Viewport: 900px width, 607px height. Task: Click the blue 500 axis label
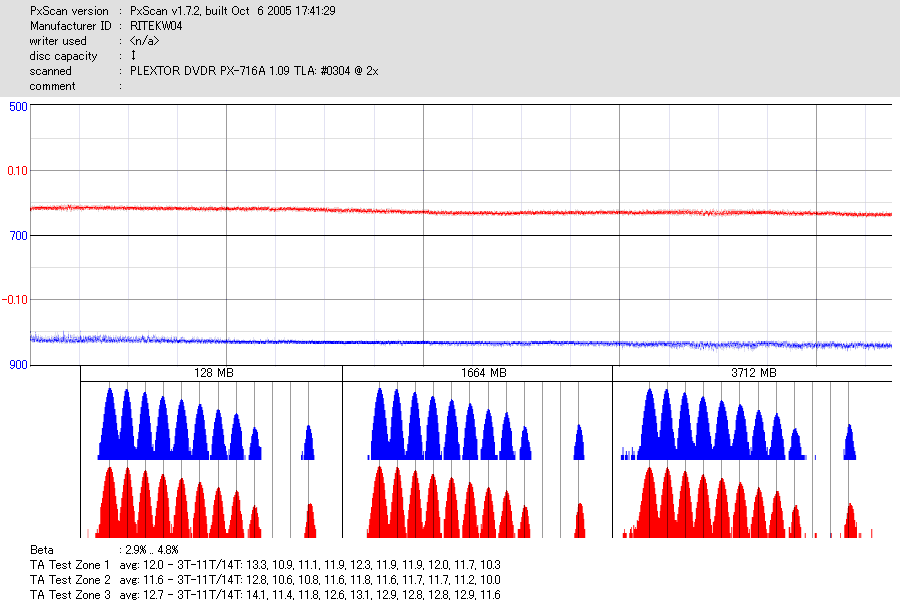18,107
